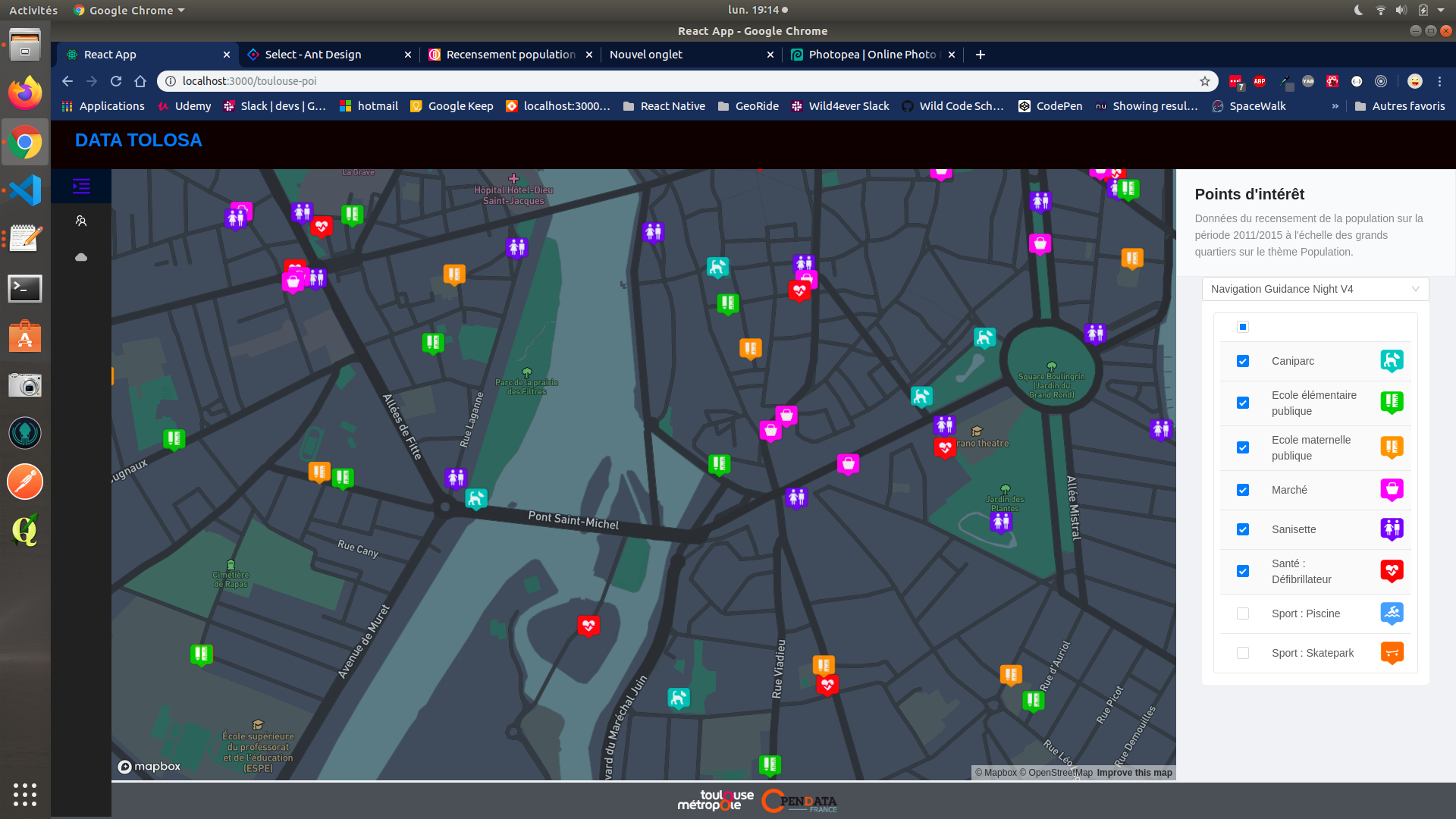Open the Photopea Online Photo tab
1456x819 pixels.
tap(864, 54)
